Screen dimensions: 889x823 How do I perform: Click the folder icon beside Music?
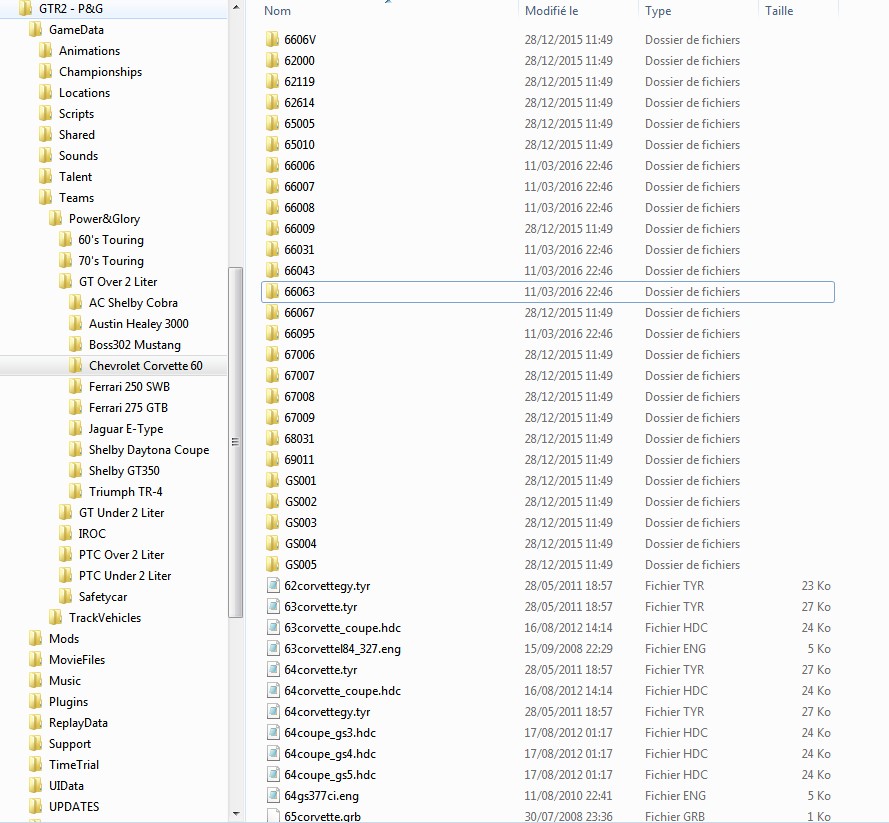(36, 680)
